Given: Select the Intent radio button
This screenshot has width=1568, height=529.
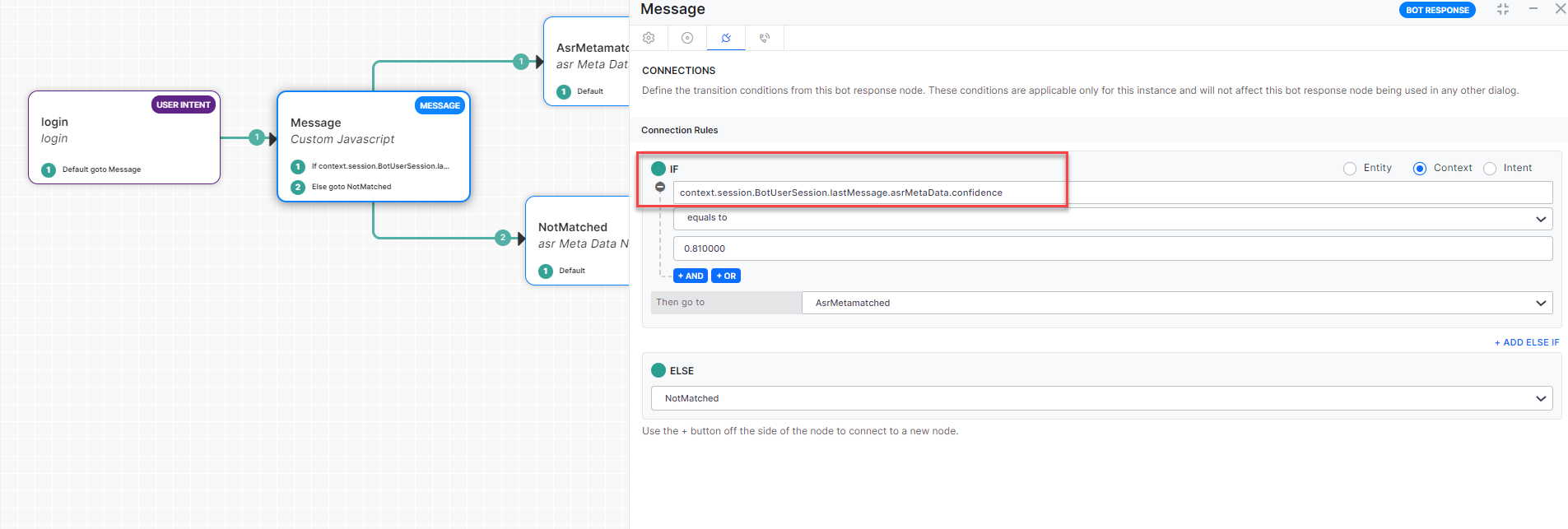Looking at the screenshot, I should [x=1490, y=169].
